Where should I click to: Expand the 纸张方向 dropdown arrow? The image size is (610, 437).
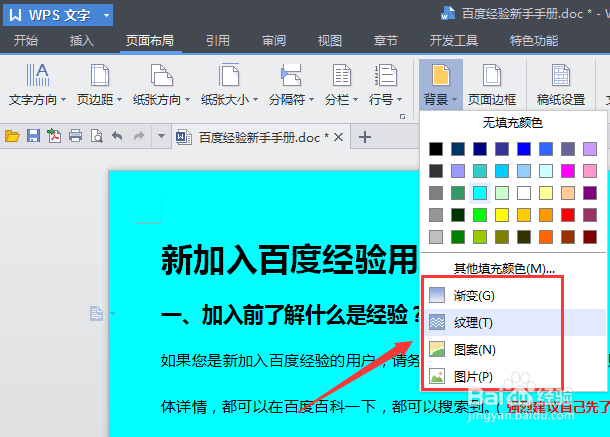coord(188,100)
